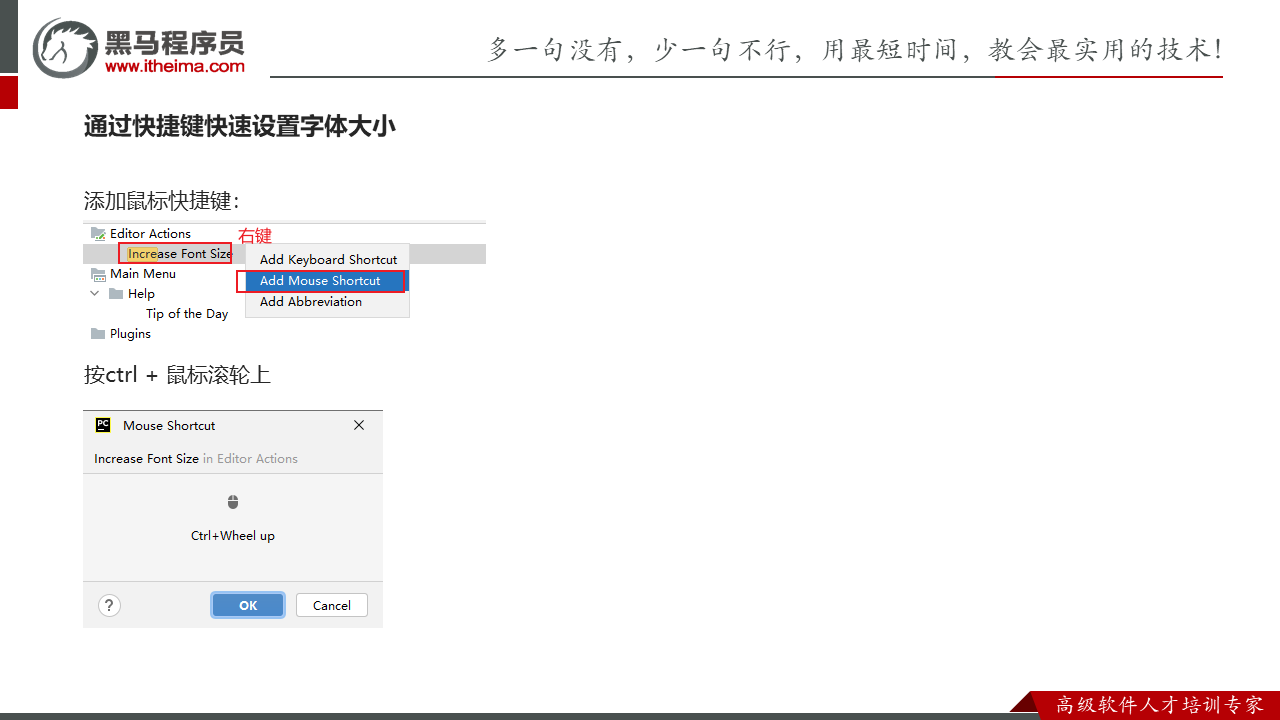1280x720 pixels.
Task: Select Increase Font Size tree item
Action: coord(179,254)
